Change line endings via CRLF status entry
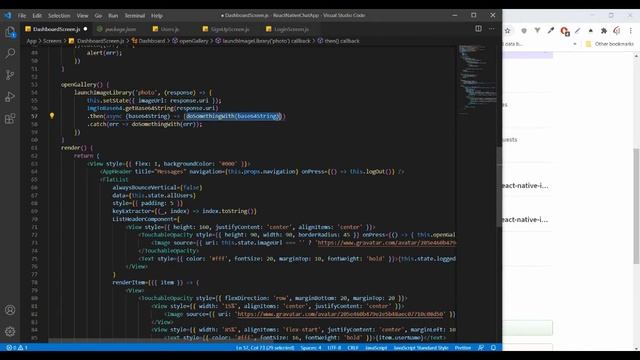640x360 pixels. 353,348
